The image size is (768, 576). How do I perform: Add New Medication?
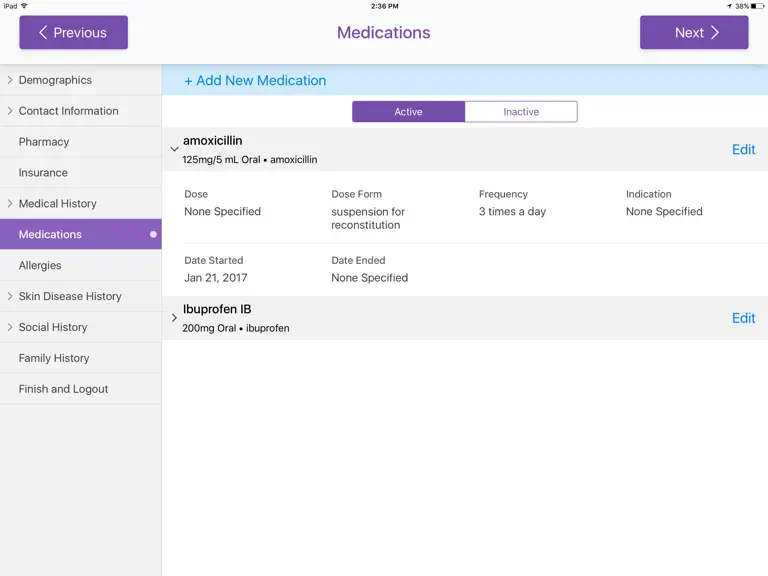[255, 80]
